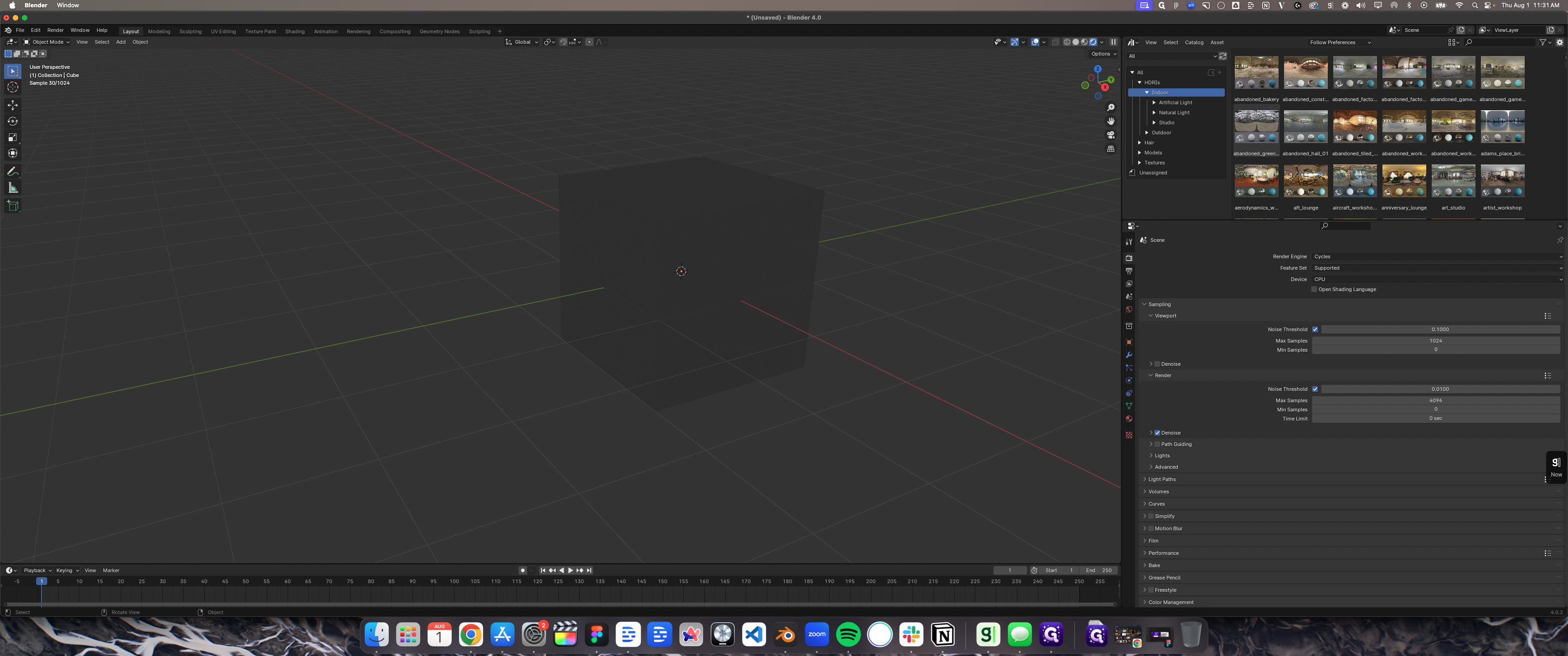This screenshot has height=656, width=1568.
Task: Switch to the Shading workspace tab
Action: 294,31
